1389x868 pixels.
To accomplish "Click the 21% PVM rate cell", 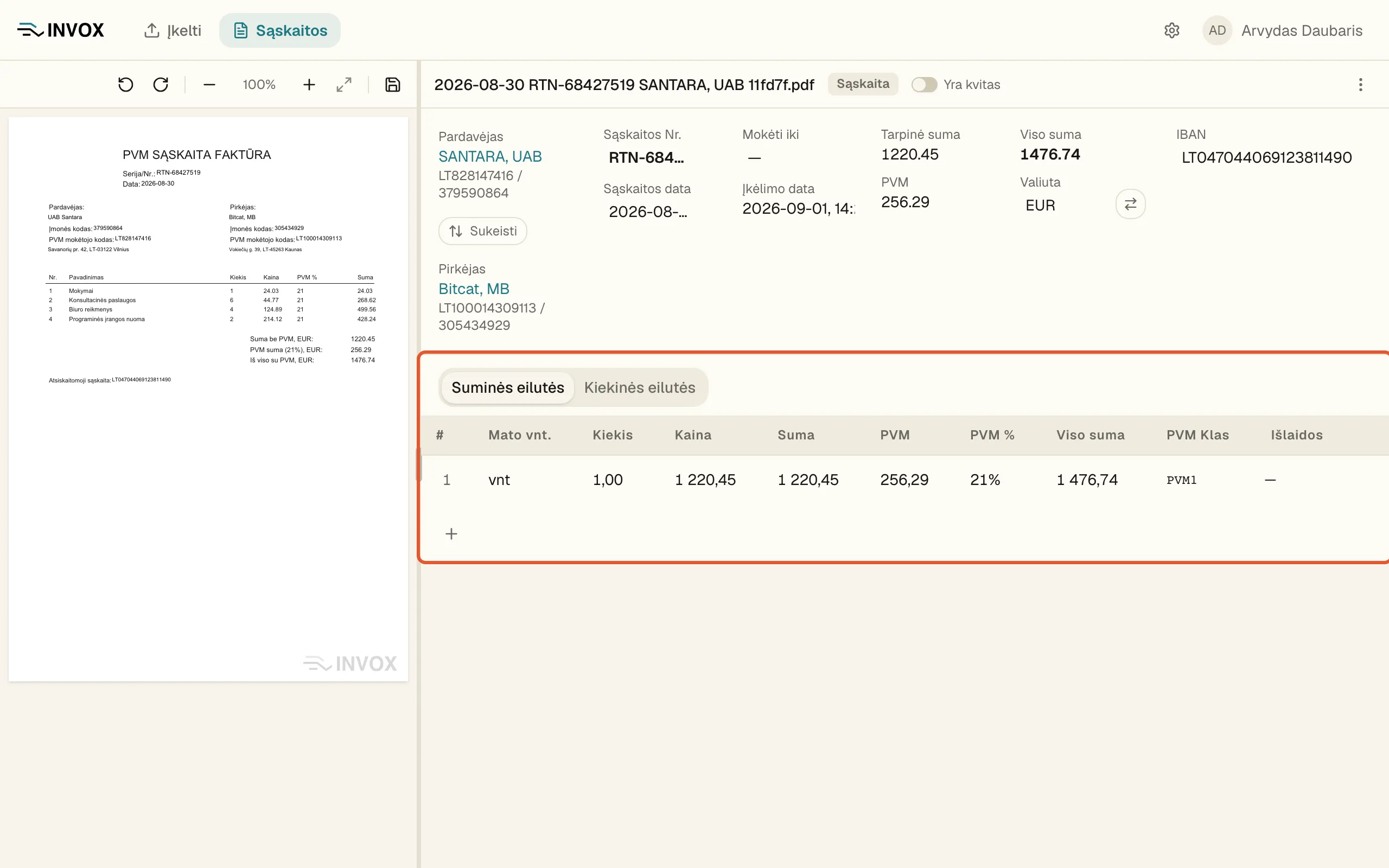I will (x=985, y=480).
